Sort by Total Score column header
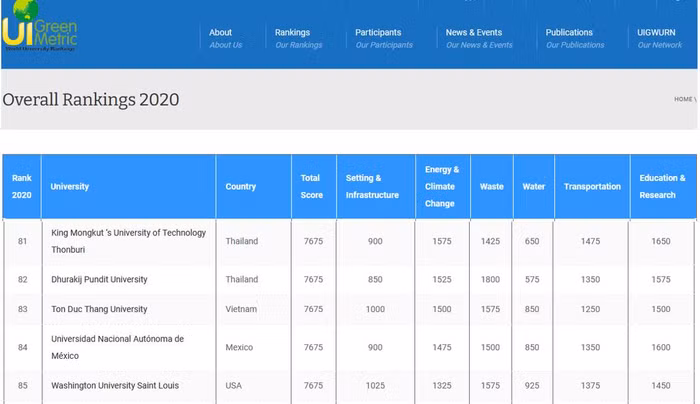The image size is (700, 404). (x=311, y=186)
